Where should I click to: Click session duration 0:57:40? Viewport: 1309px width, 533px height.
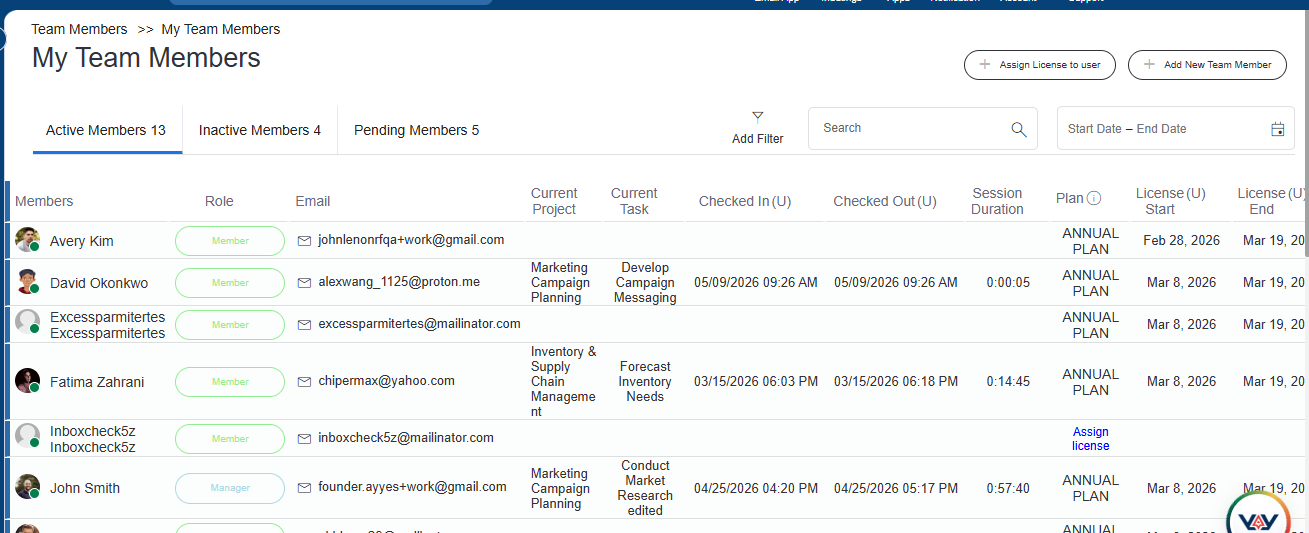click(x=1008, y=489)
